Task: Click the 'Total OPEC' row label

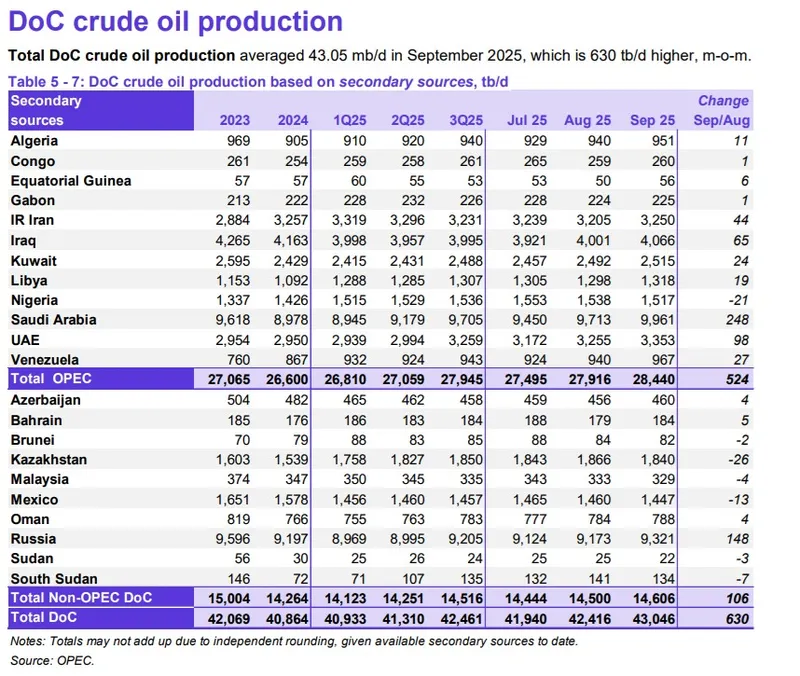Action: pos(50,379)
